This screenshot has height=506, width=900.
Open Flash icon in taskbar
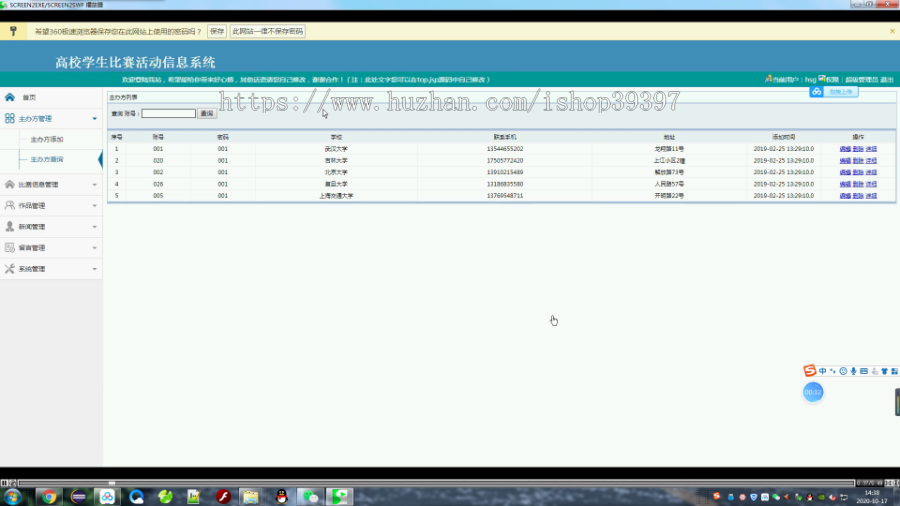tap(223, 497)
